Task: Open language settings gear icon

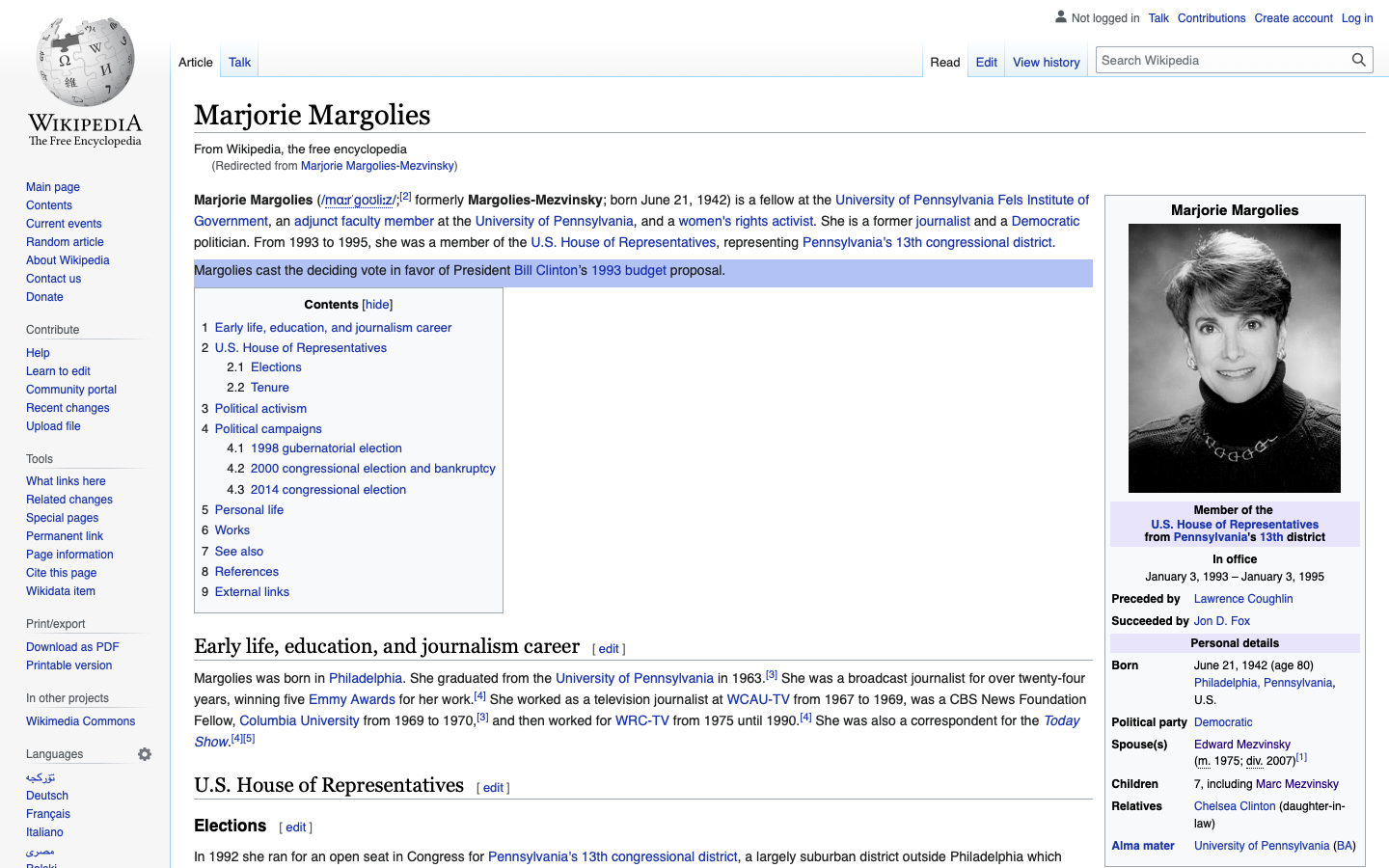Action: pyautogui.click(x=145, y=754)
